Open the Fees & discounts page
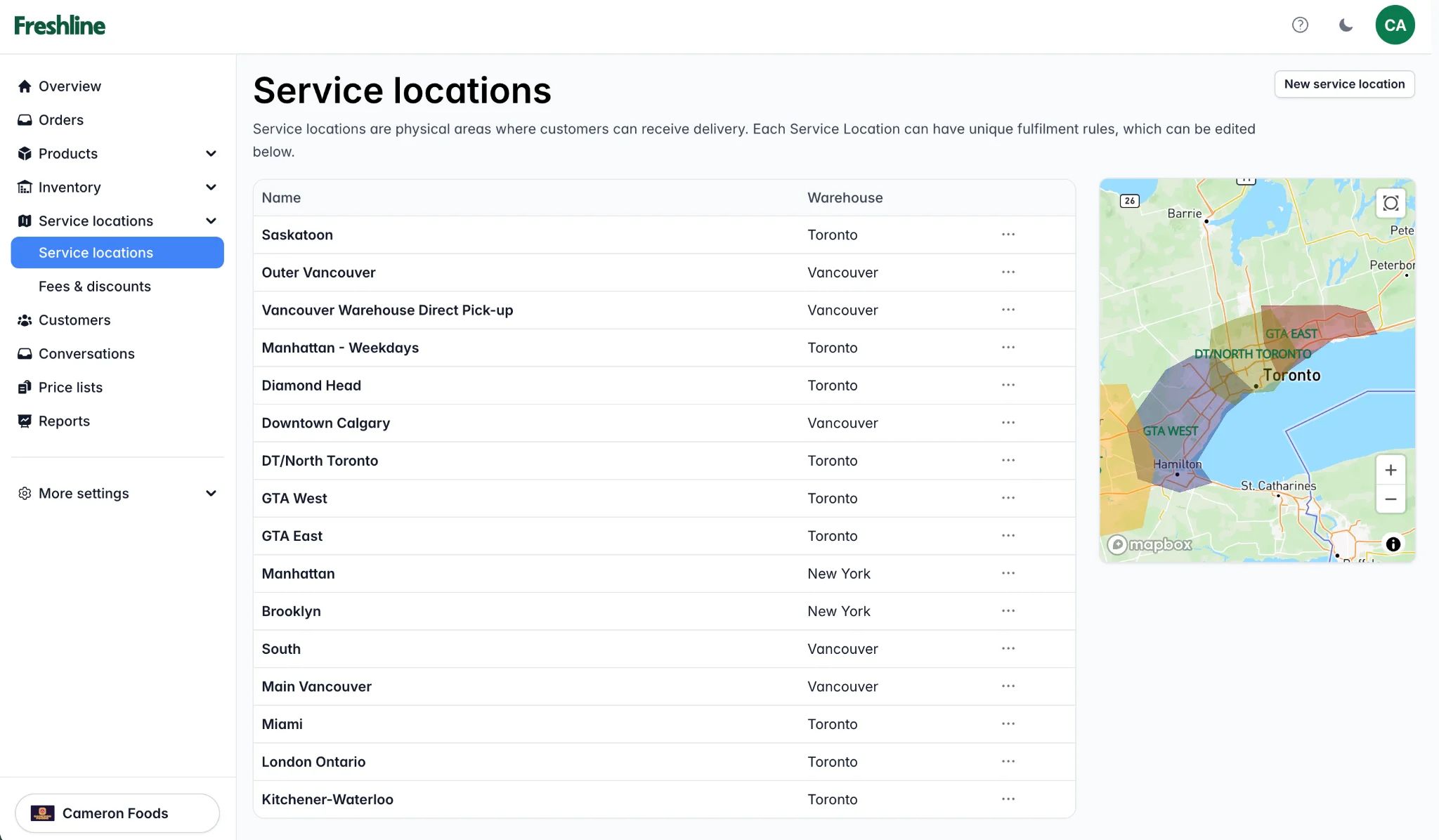The image size is (1439, 840). click(x=95, y=286)
